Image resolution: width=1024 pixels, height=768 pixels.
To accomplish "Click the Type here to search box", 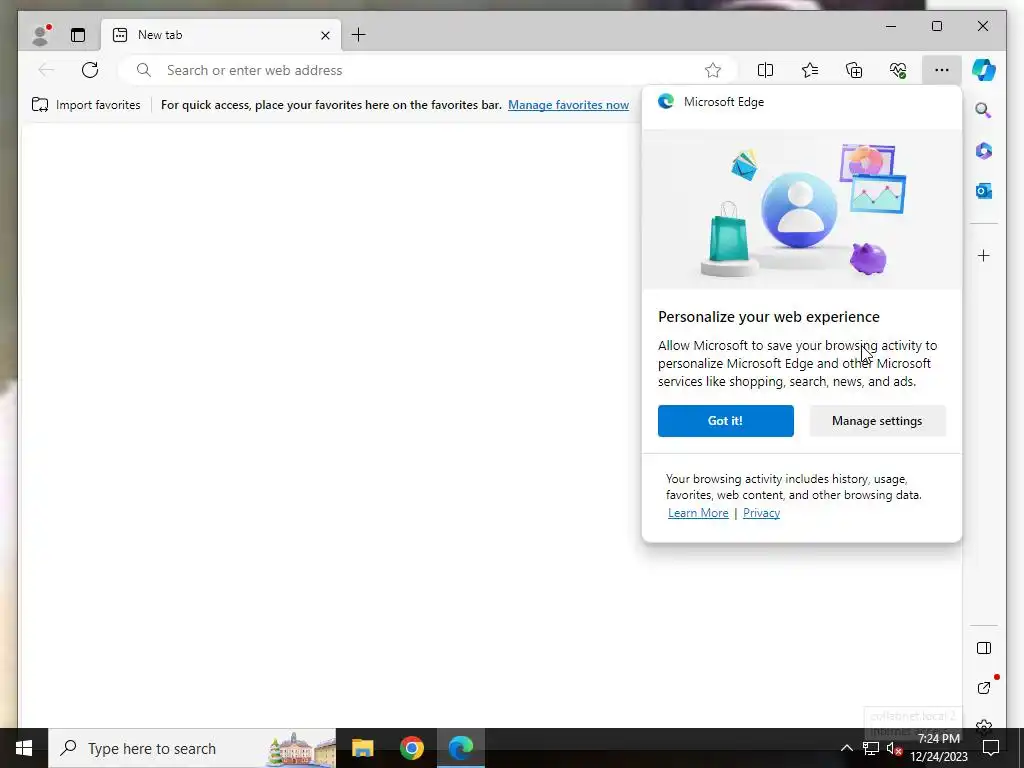I will click(x=192, y=748).
